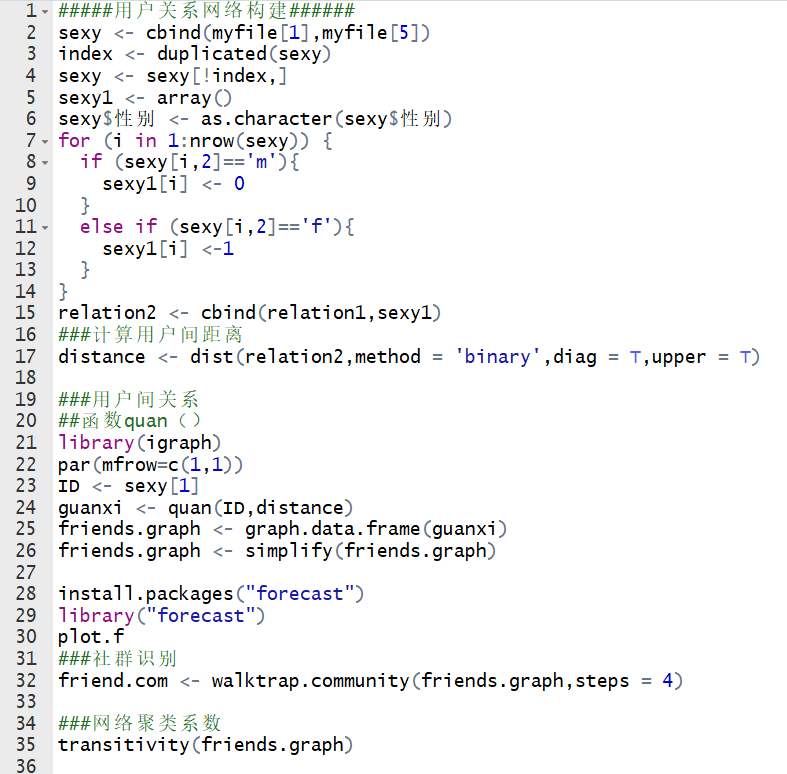Click 'as.character' on line 6

[267, 119]
